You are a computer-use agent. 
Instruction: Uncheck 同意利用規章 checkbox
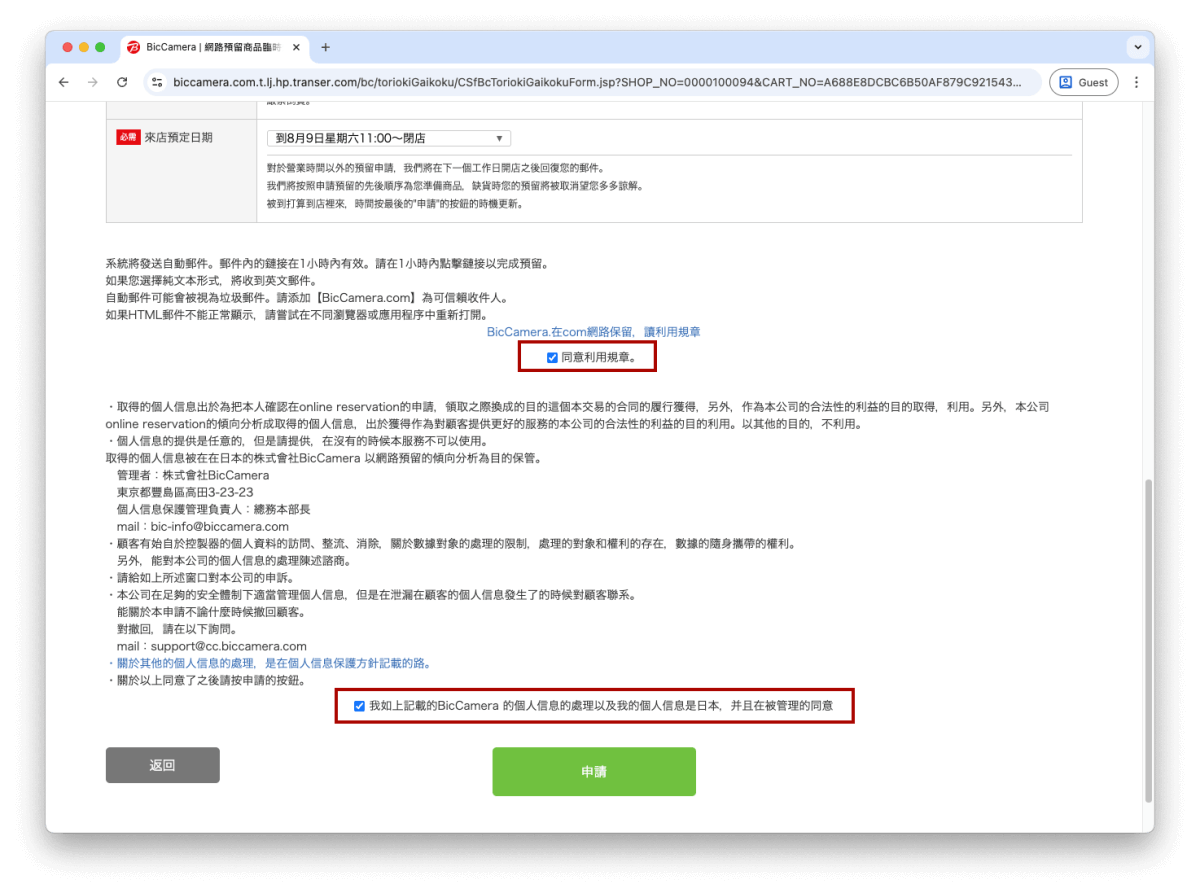click(552, 357)
